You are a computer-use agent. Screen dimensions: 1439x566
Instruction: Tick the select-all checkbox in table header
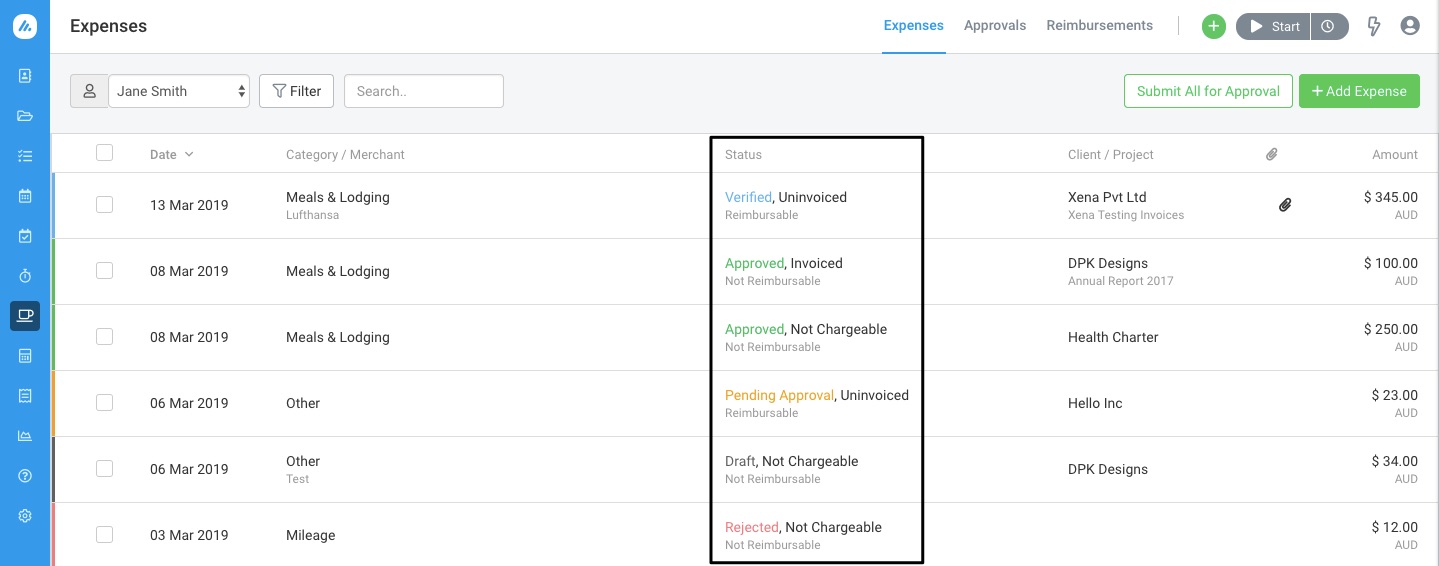click(104, 153)
